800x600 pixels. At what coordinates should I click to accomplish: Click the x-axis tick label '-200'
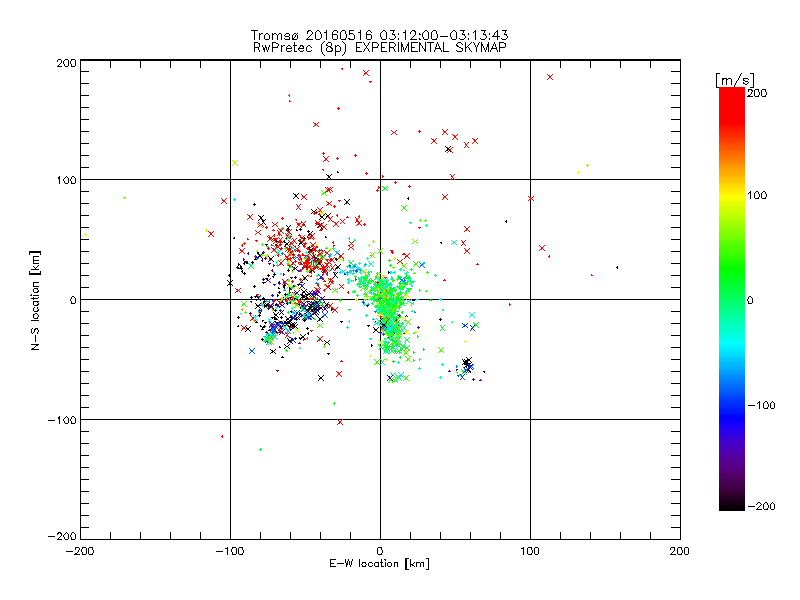pyautogui.click(x=80, y=551)
